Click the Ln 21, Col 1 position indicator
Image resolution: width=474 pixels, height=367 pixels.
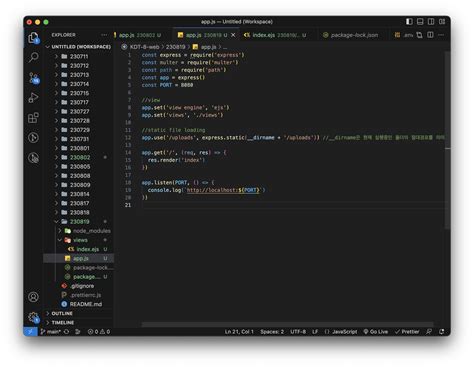coord(239,332)
